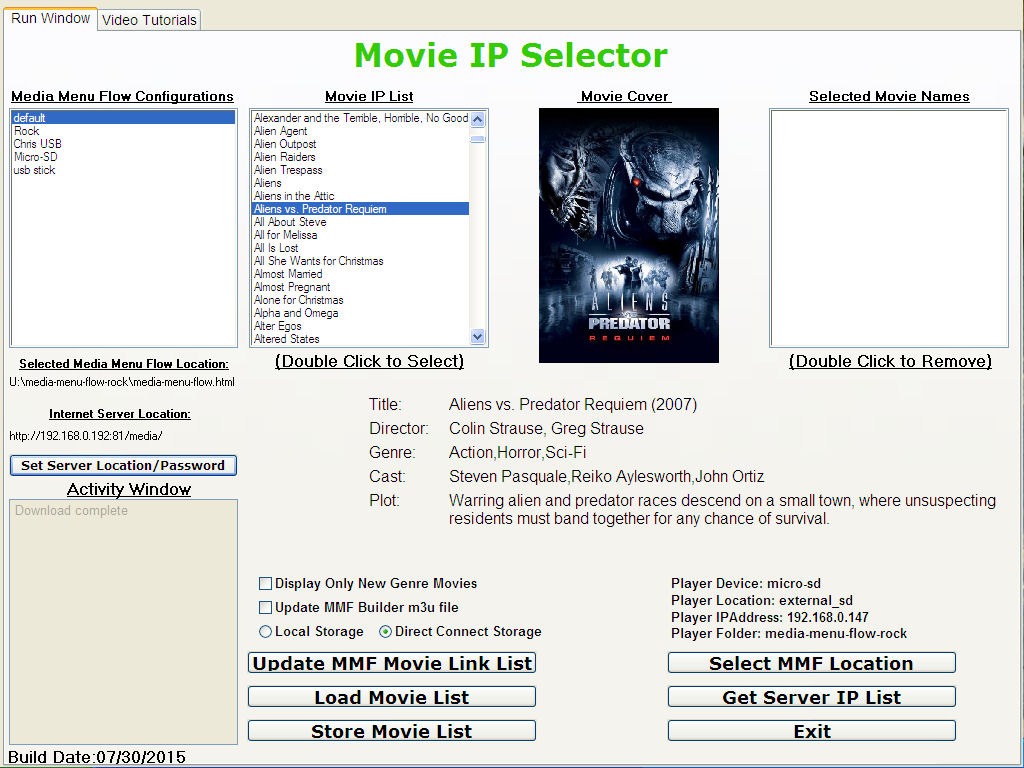Select the Run Window tab

50,18
